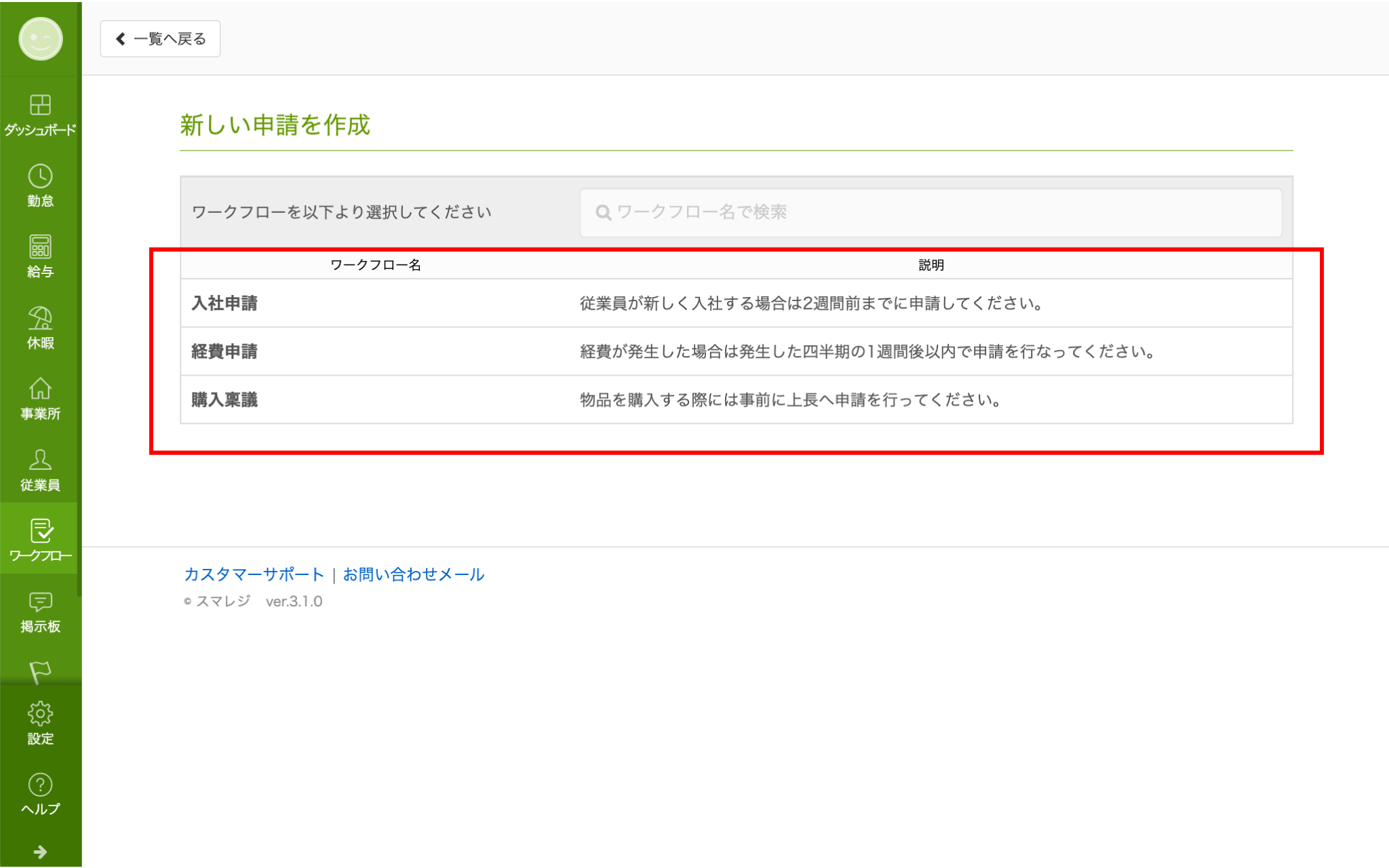Expand sidebar with bottom arrow
Screen dimensions: 1389x868
pos(40,852)
